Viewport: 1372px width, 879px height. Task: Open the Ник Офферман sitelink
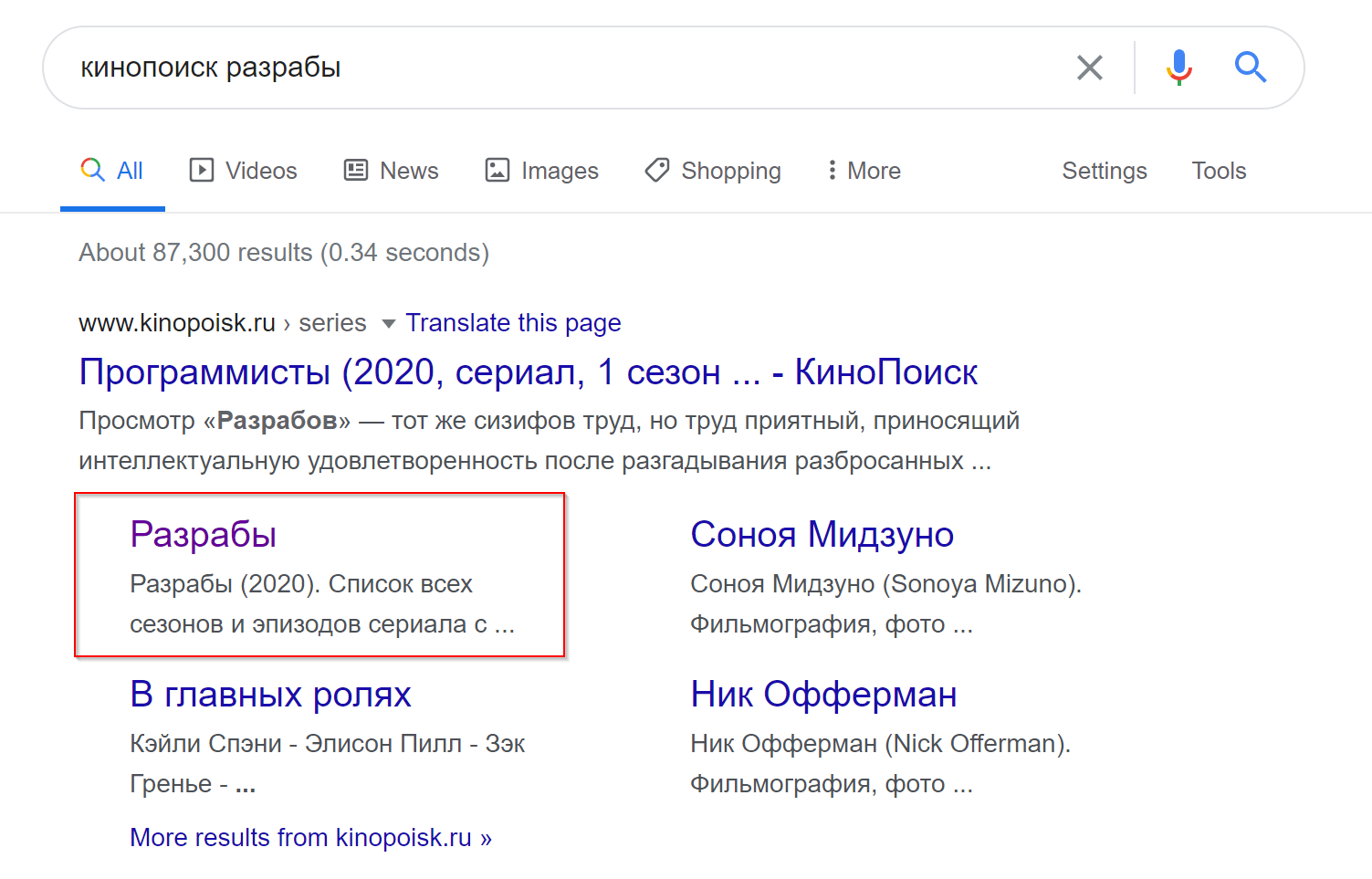(823, 695)
